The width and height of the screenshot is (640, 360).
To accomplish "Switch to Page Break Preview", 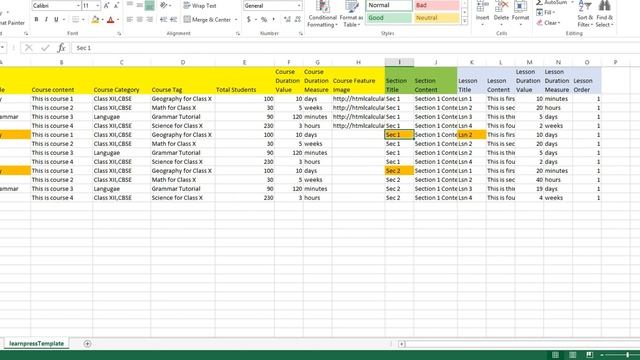I will (589, 355).
